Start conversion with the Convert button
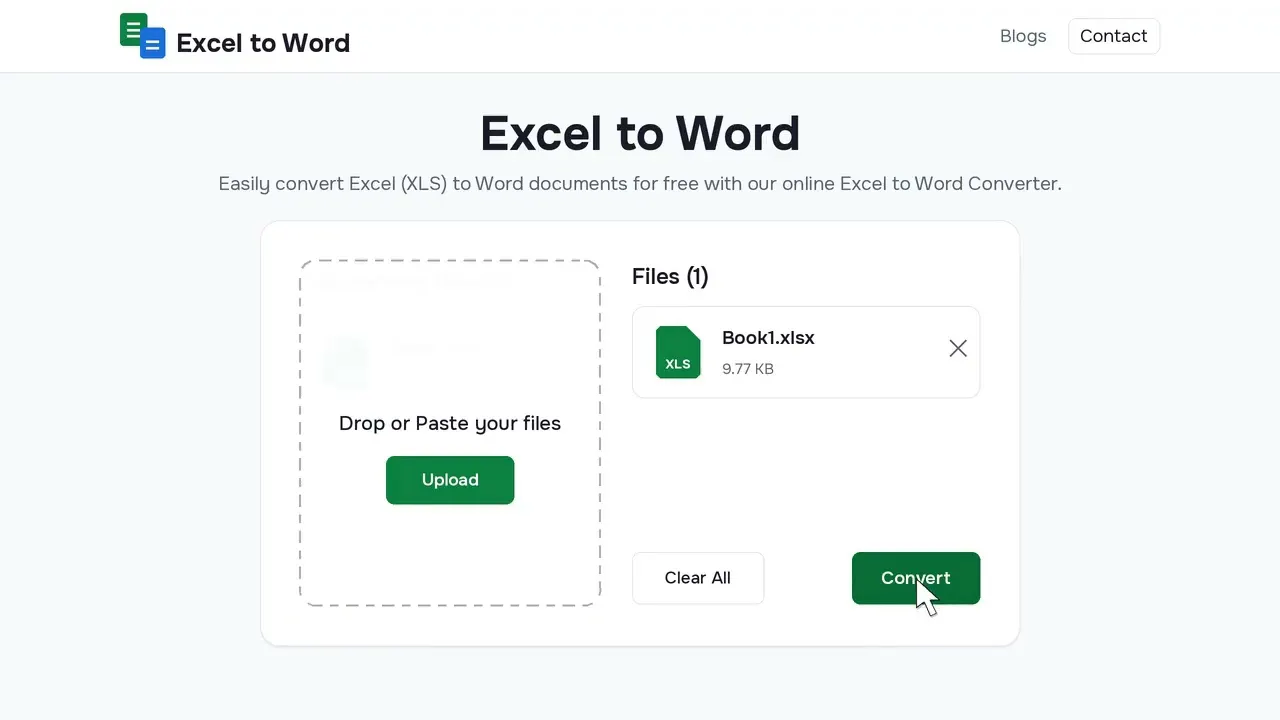1280x720 pixels. point(916,578)
